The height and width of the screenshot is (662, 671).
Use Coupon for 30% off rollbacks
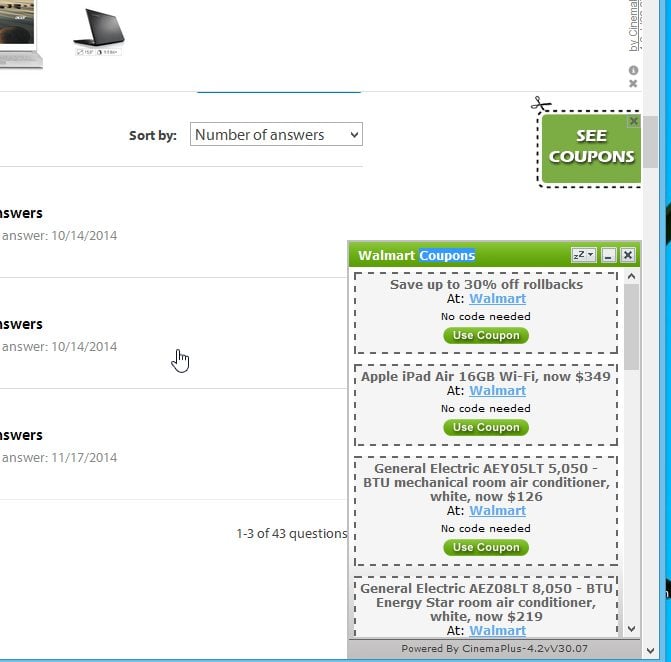click(x=486, y=335)
